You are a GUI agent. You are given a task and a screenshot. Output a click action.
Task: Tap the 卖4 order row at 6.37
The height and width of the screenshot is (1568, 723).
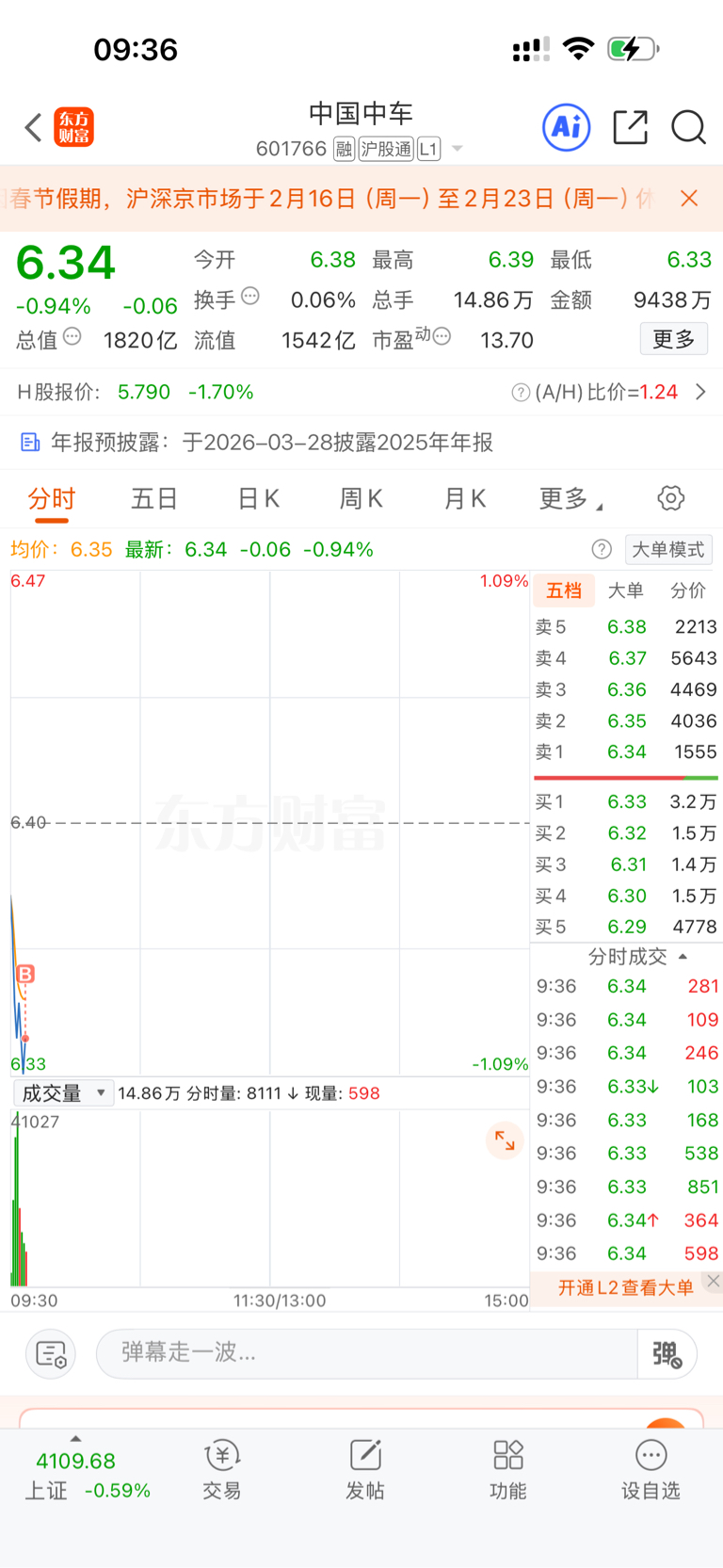(626, 658)
